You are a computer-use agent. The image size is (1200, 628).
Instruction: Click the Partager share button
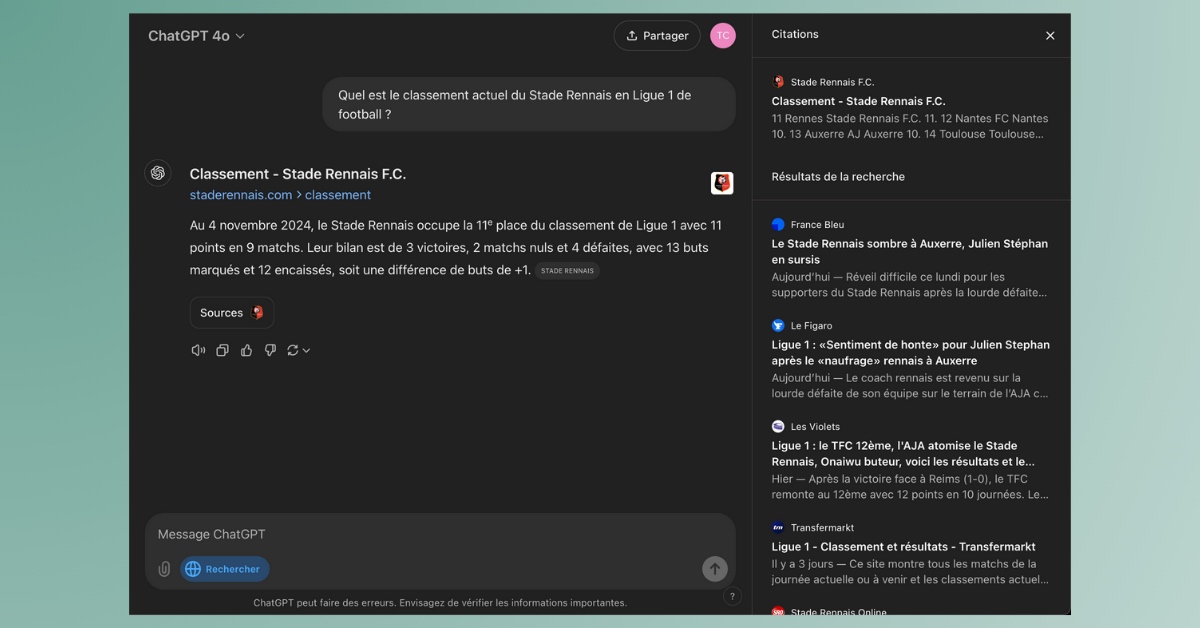(657, 36)
